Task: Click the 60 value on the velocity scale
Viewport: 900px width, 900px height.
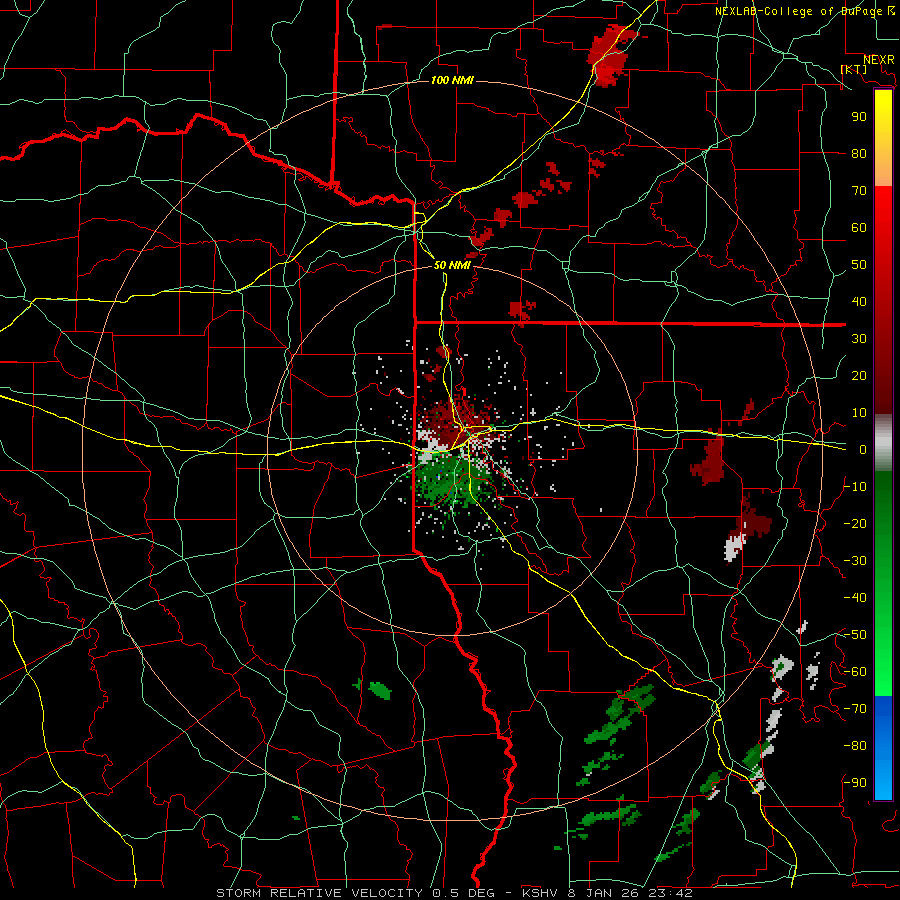Action: (x=859, y=228)
